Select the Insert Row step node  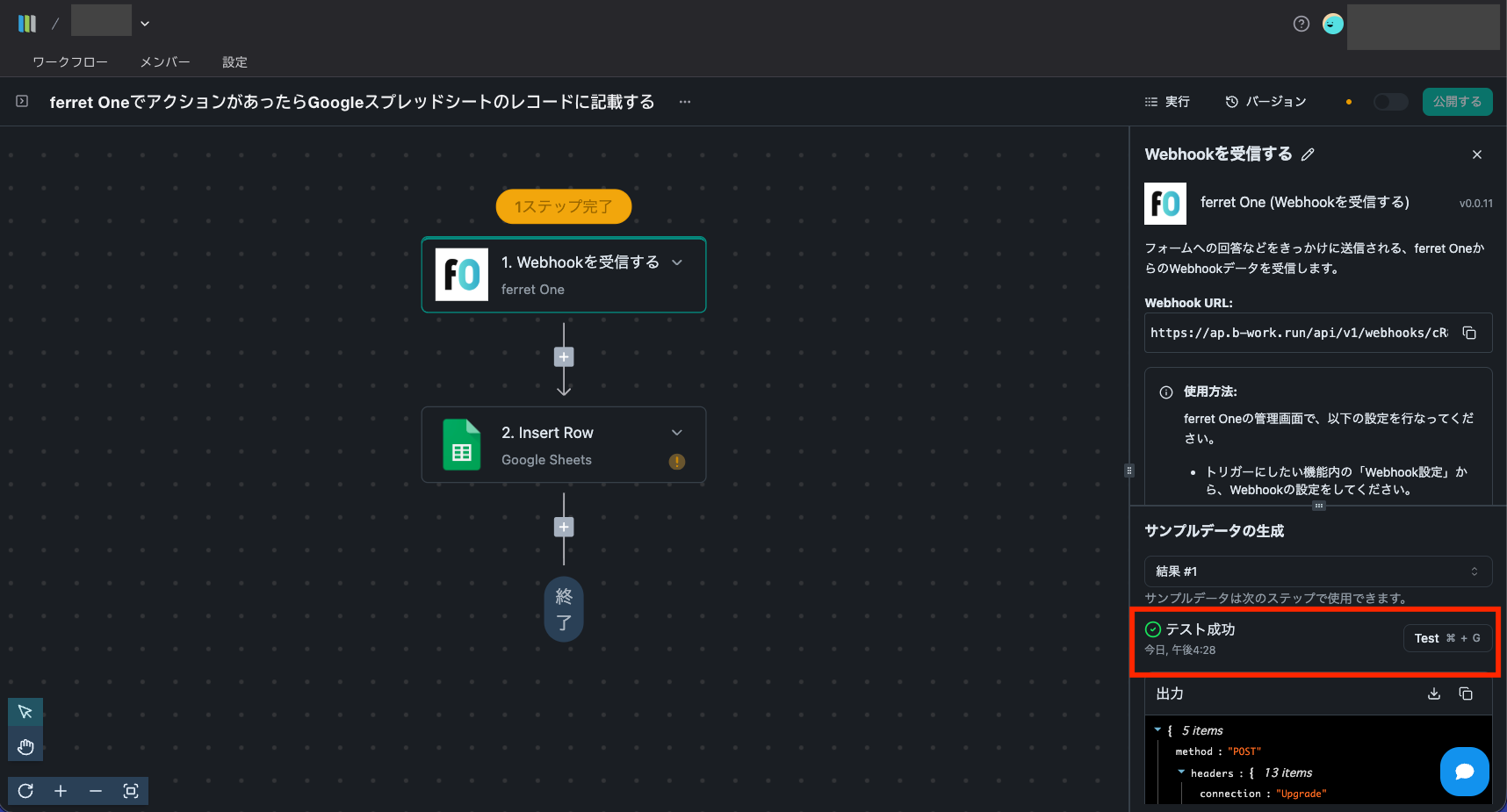pos(564,445)
